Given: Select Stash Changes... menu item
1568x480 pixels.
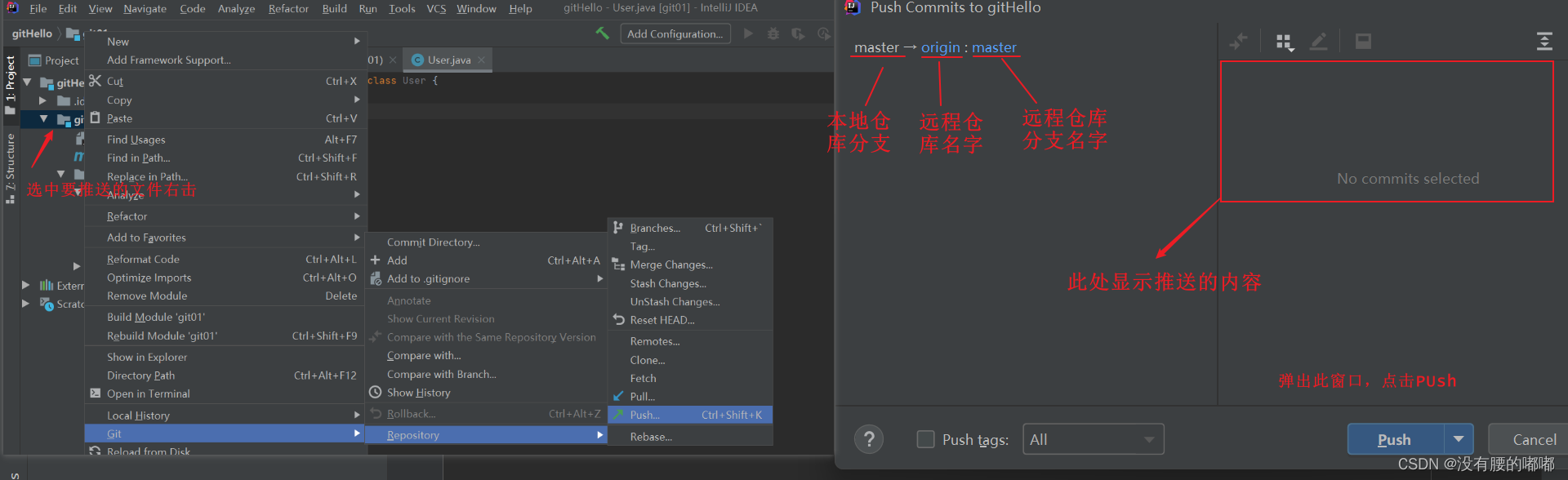Looking at the screenshot, I should click(690, 283).
